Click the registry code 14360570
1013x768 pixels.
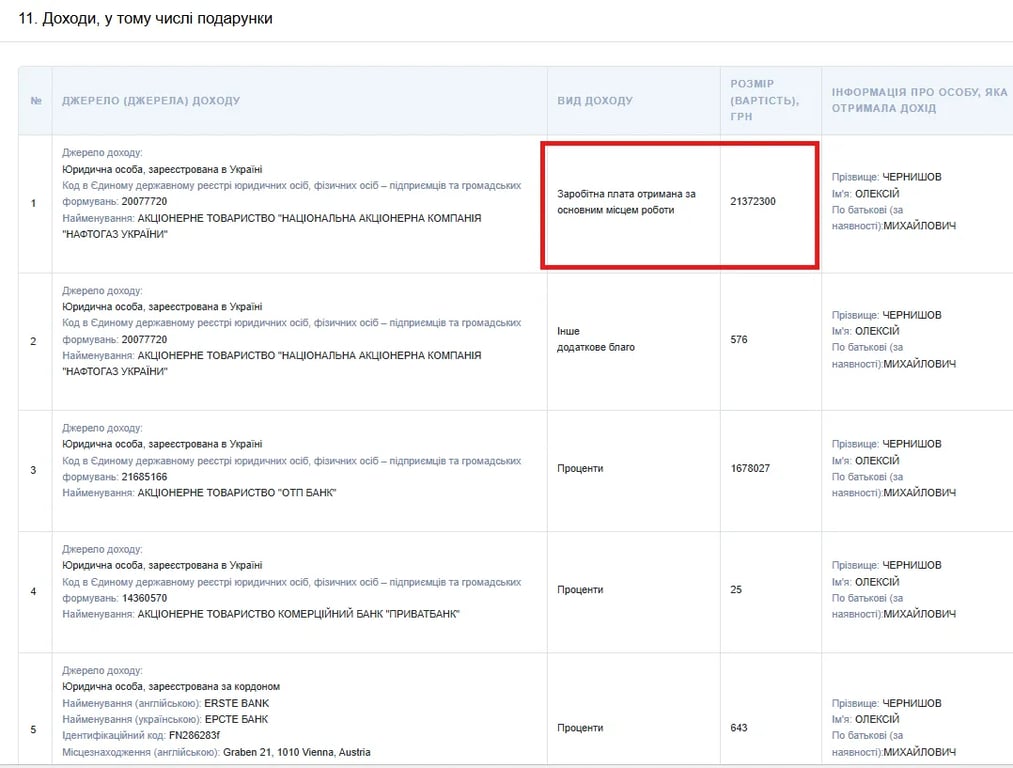click(x=144, y=598)
